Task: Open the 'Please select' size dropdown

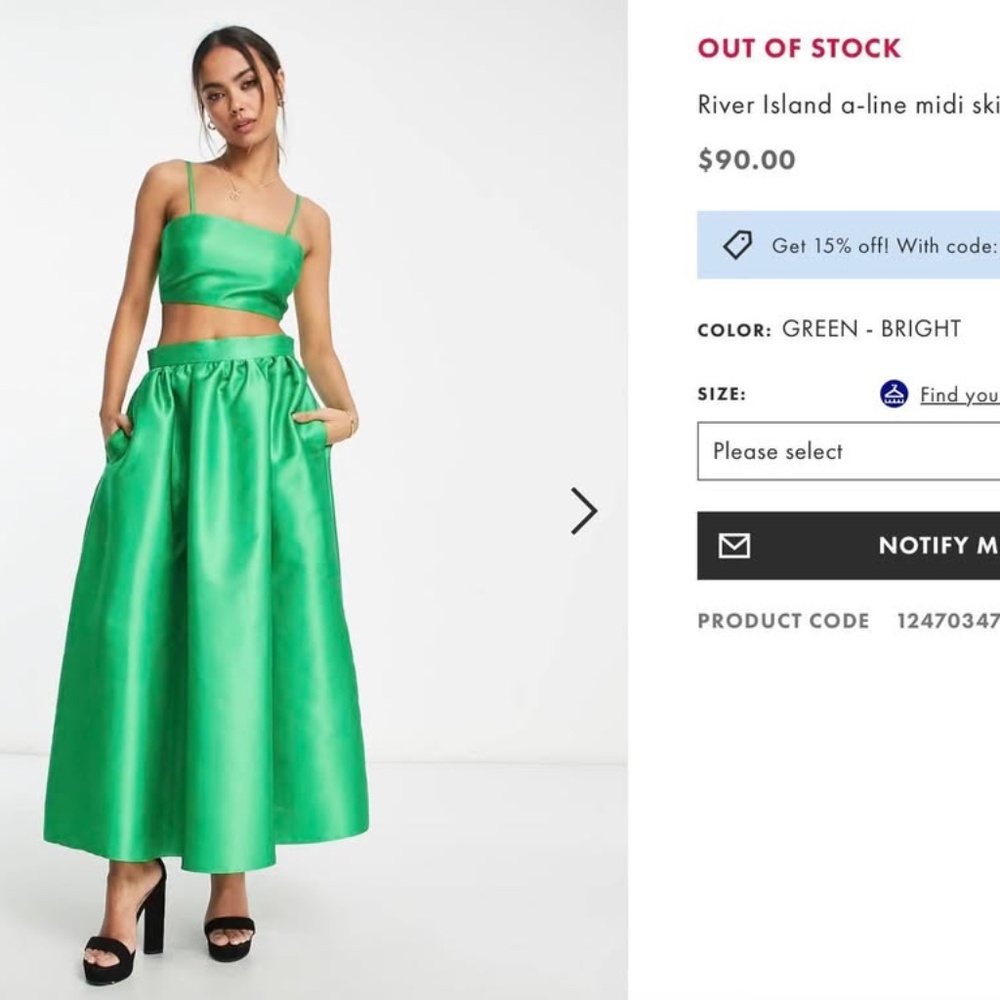Action: click(850, 451)
